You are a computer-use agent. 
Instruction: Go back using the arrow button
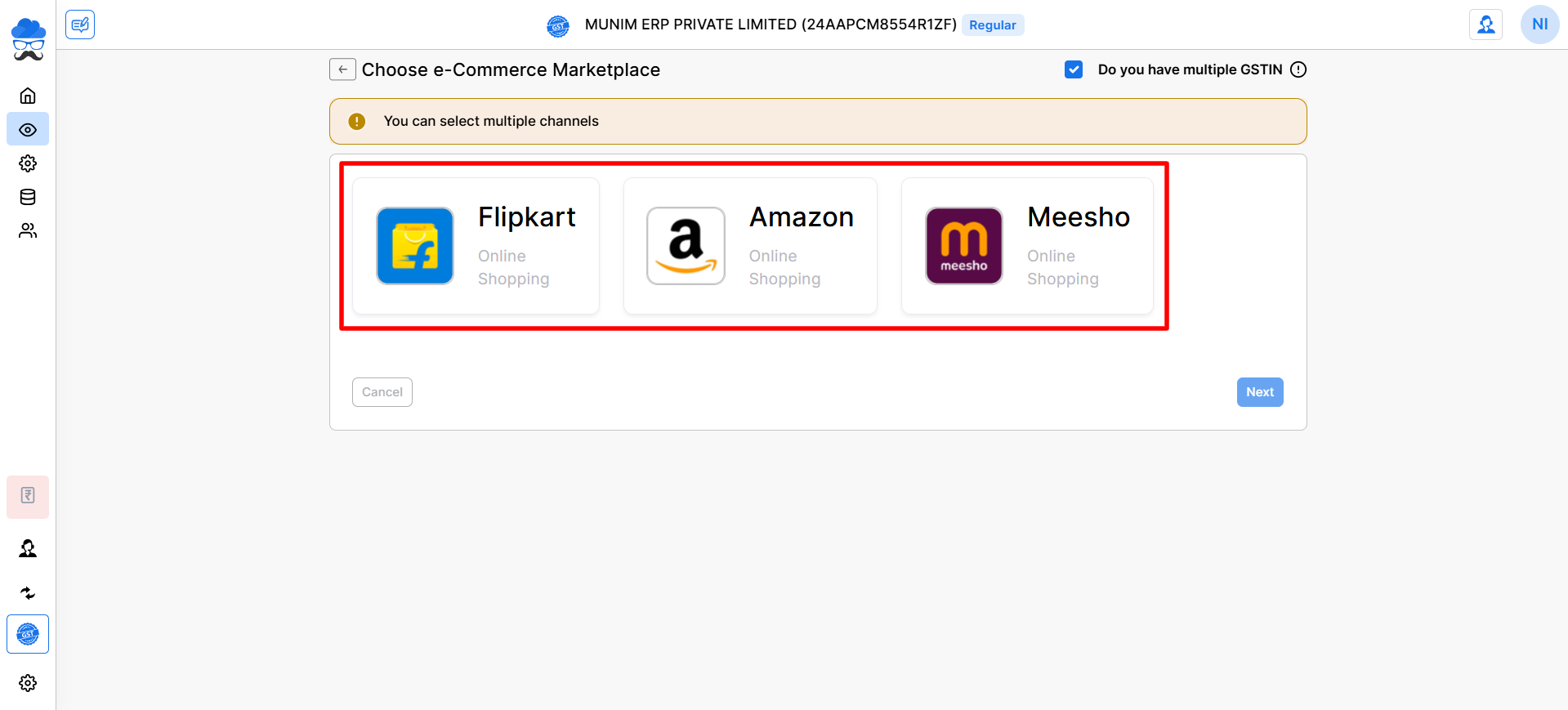coord(342,69)
